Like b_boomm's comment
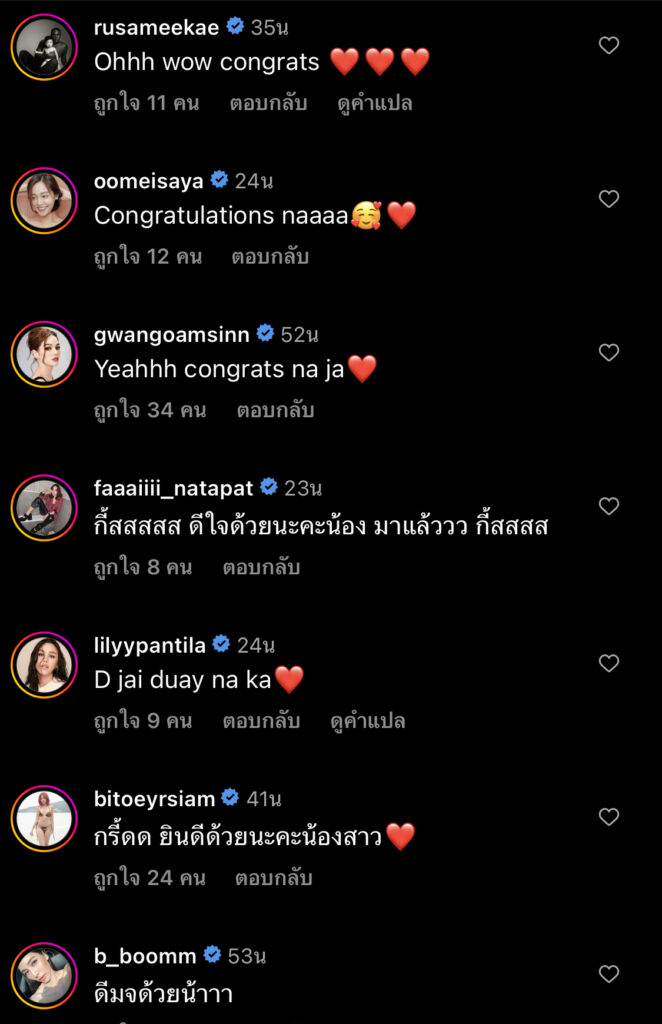 [608, 973]
